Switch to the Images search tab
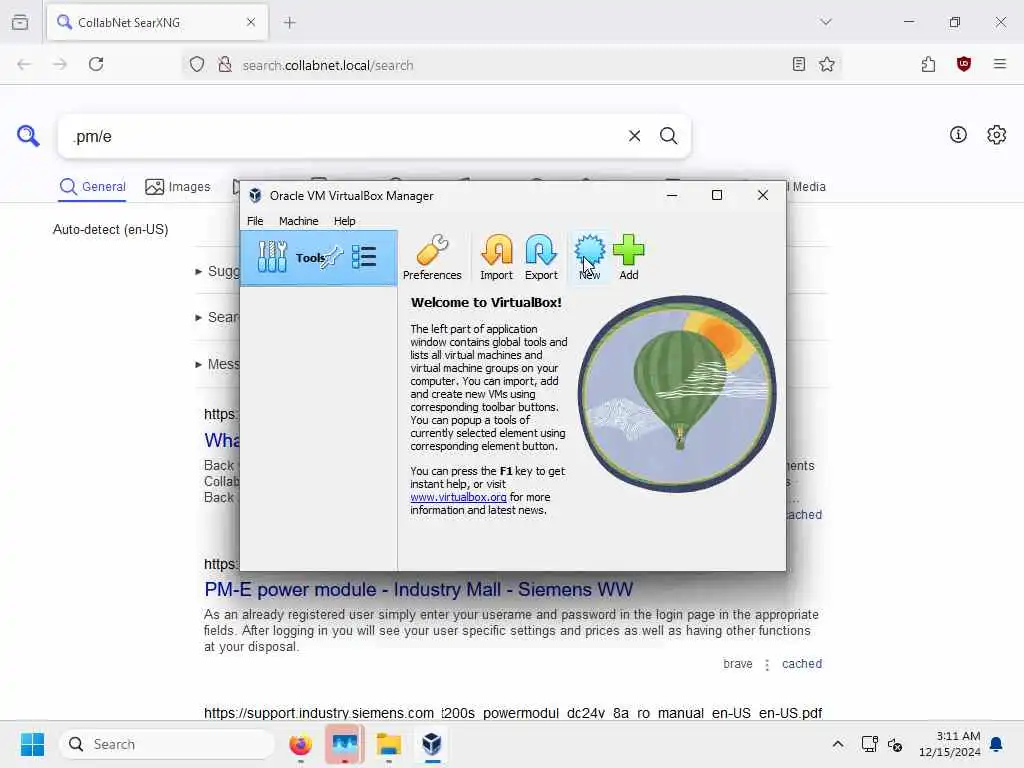Screen dimensions: 1024x768 click(x=178, y=187)
